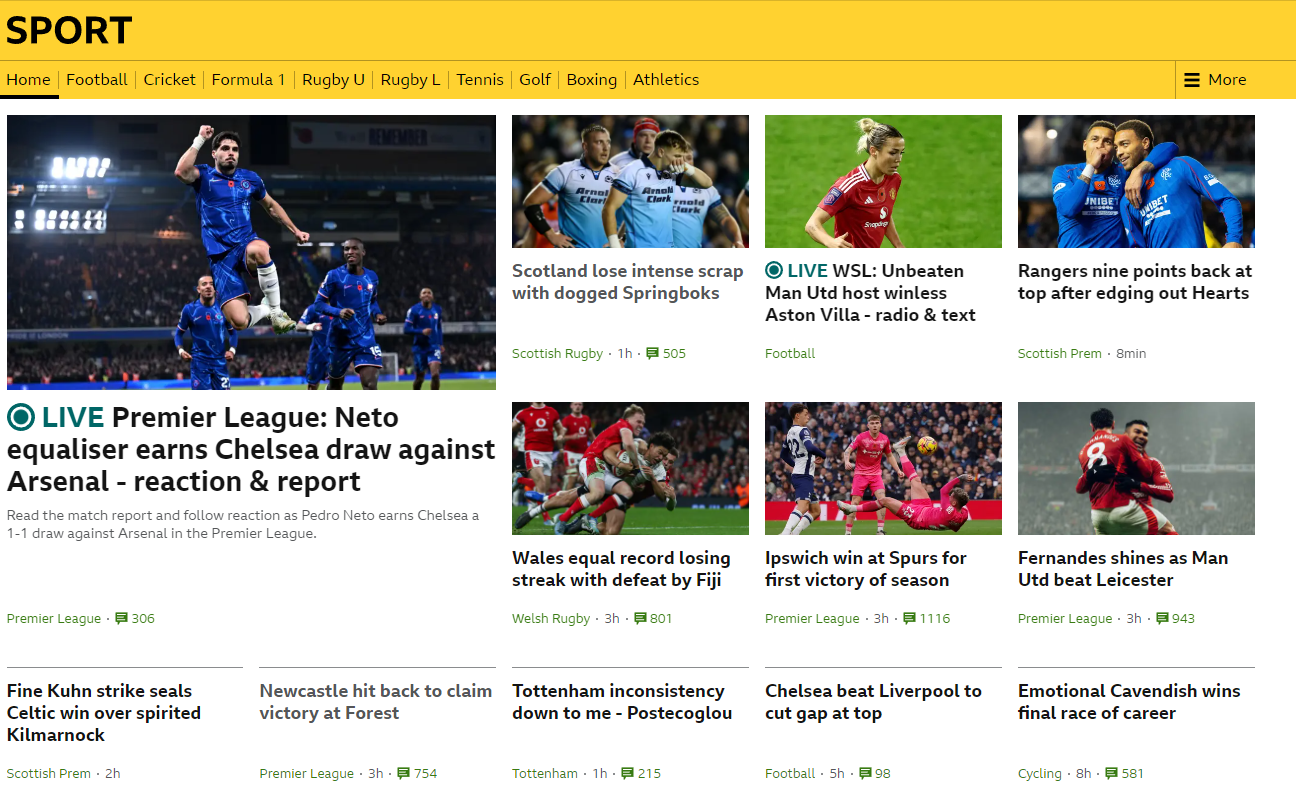Open comments icon showing 581
Image resolution: width=1296 pixels, height=797 pixels.
(x=1111, y=773)
